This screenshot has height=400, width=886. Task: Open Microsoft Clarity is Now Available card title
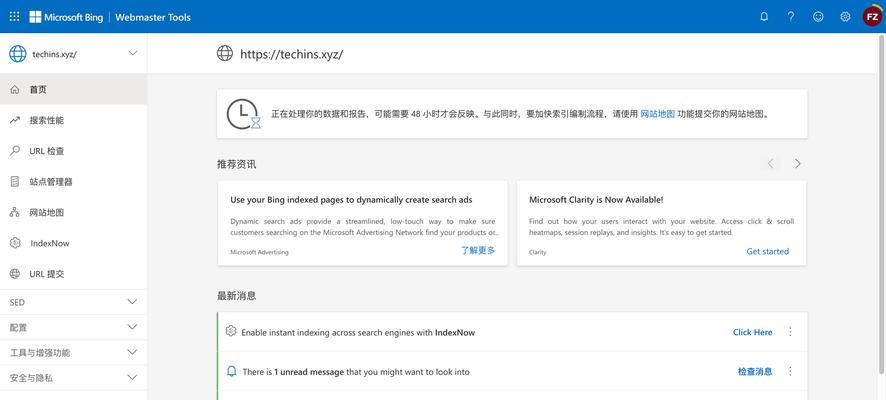[596, 199]
